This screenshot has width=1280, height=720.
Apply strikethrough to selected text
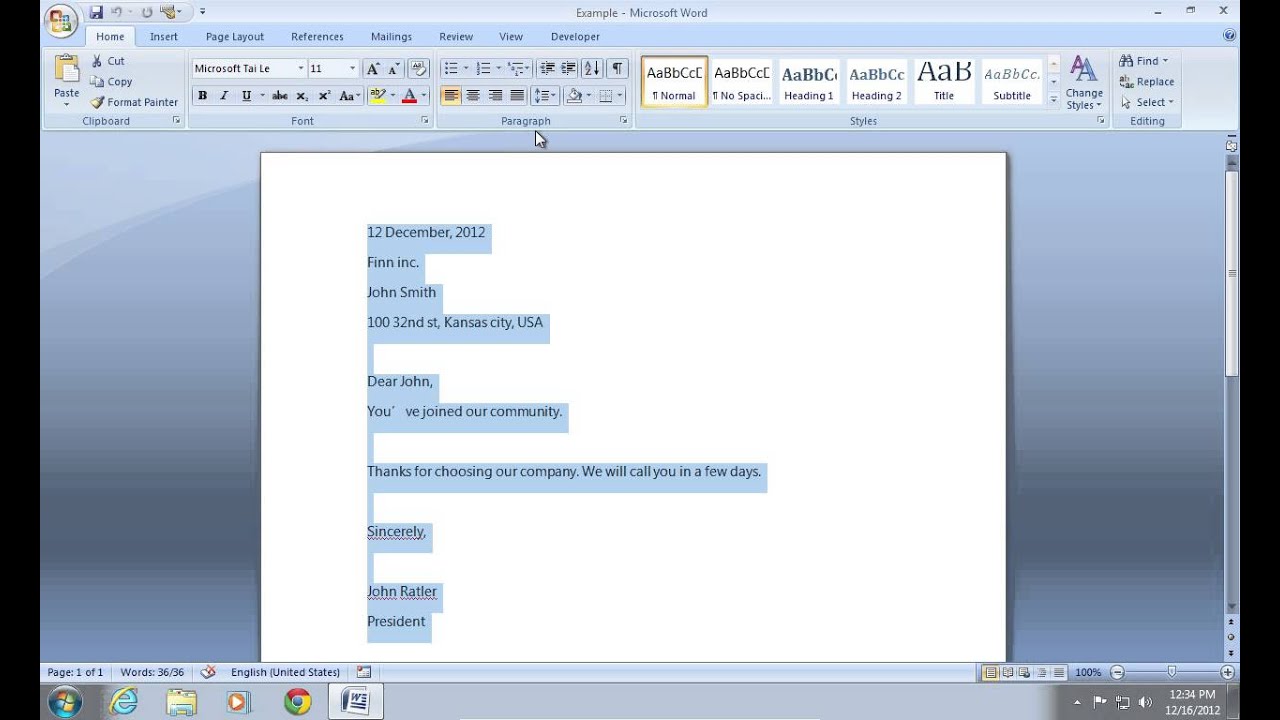pyautogui.click(x=280, y=96)
